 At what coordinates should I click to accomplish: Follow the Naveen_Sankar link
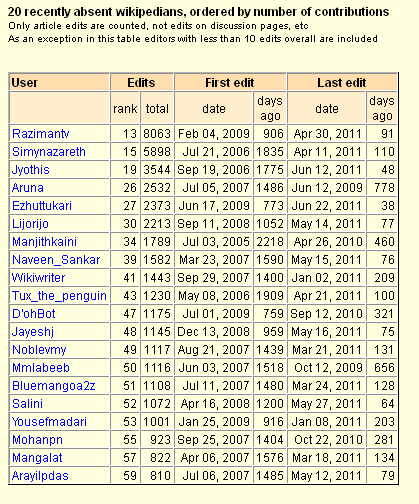tap(56, 260)
